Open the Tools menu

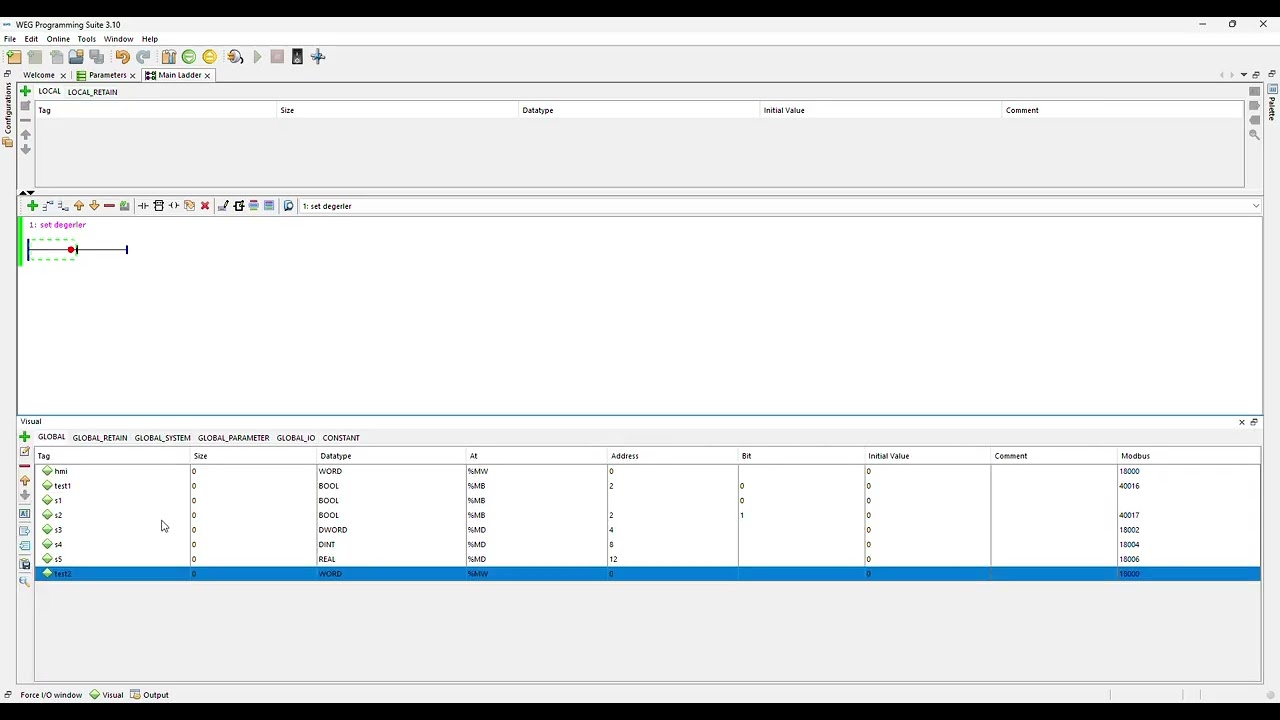(x=87, y=39)
